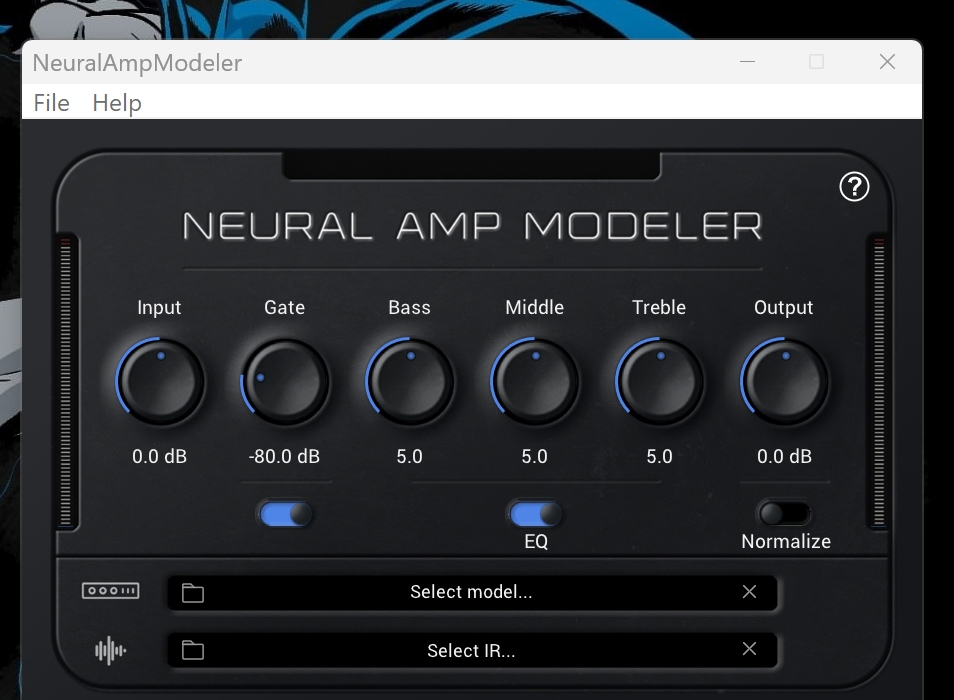Click the Middle knob label

pyautogui.click(x=535, y=307)
